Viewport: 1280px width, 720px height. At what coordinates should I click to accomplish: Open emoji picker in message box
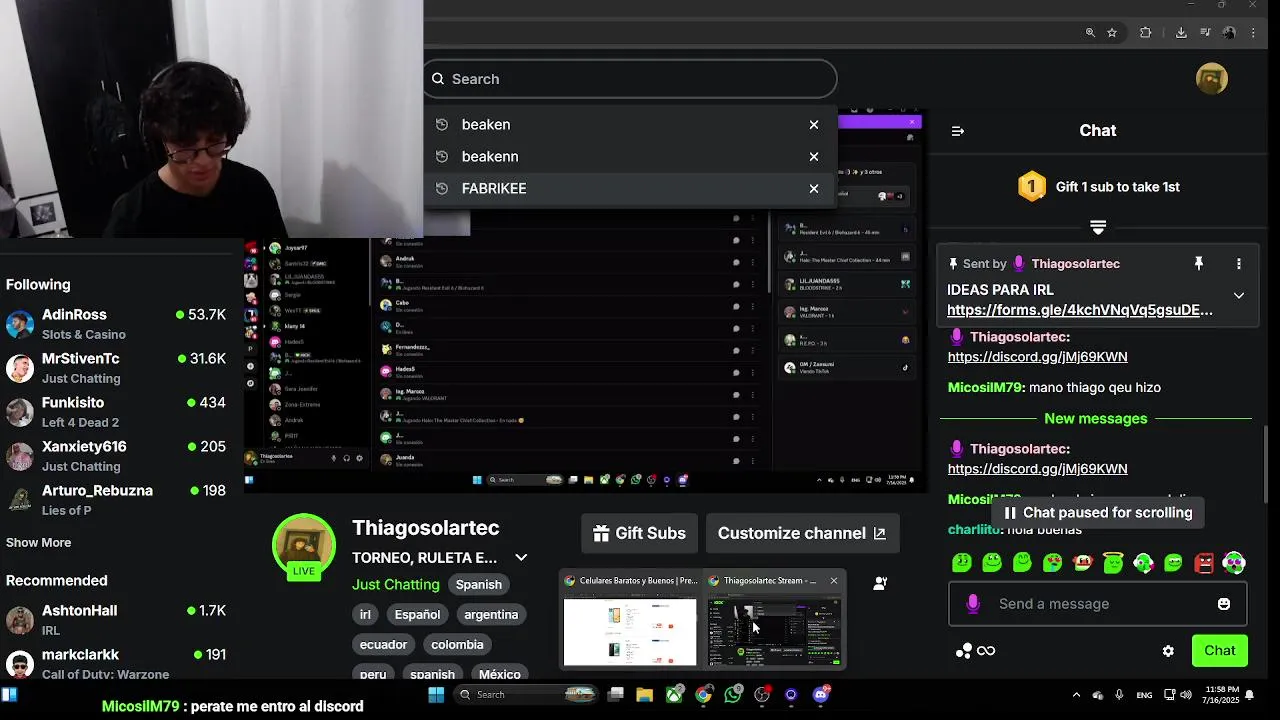coord(1224,604)
